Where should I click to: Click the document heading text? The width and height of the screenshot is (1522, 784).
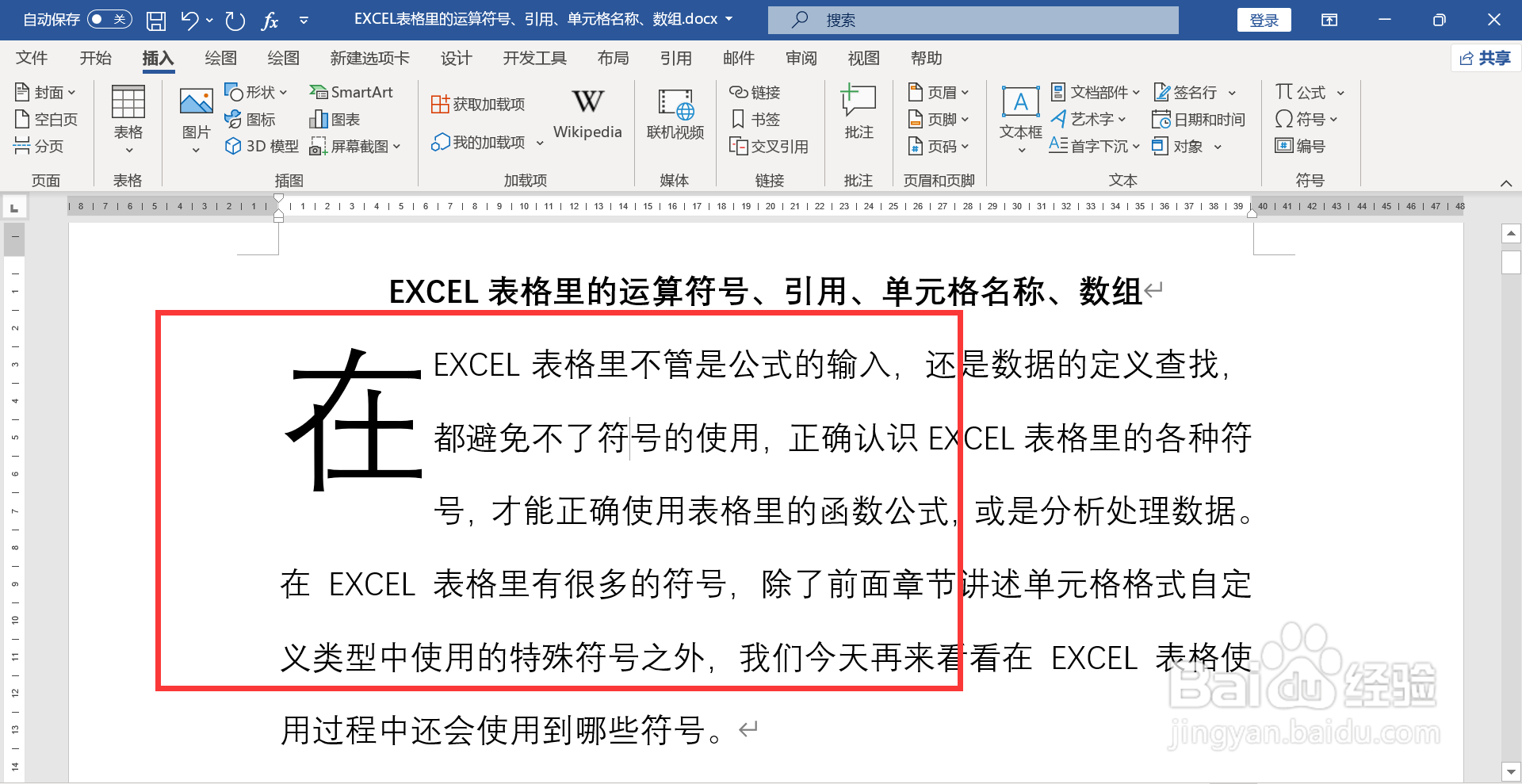[765, 292]
